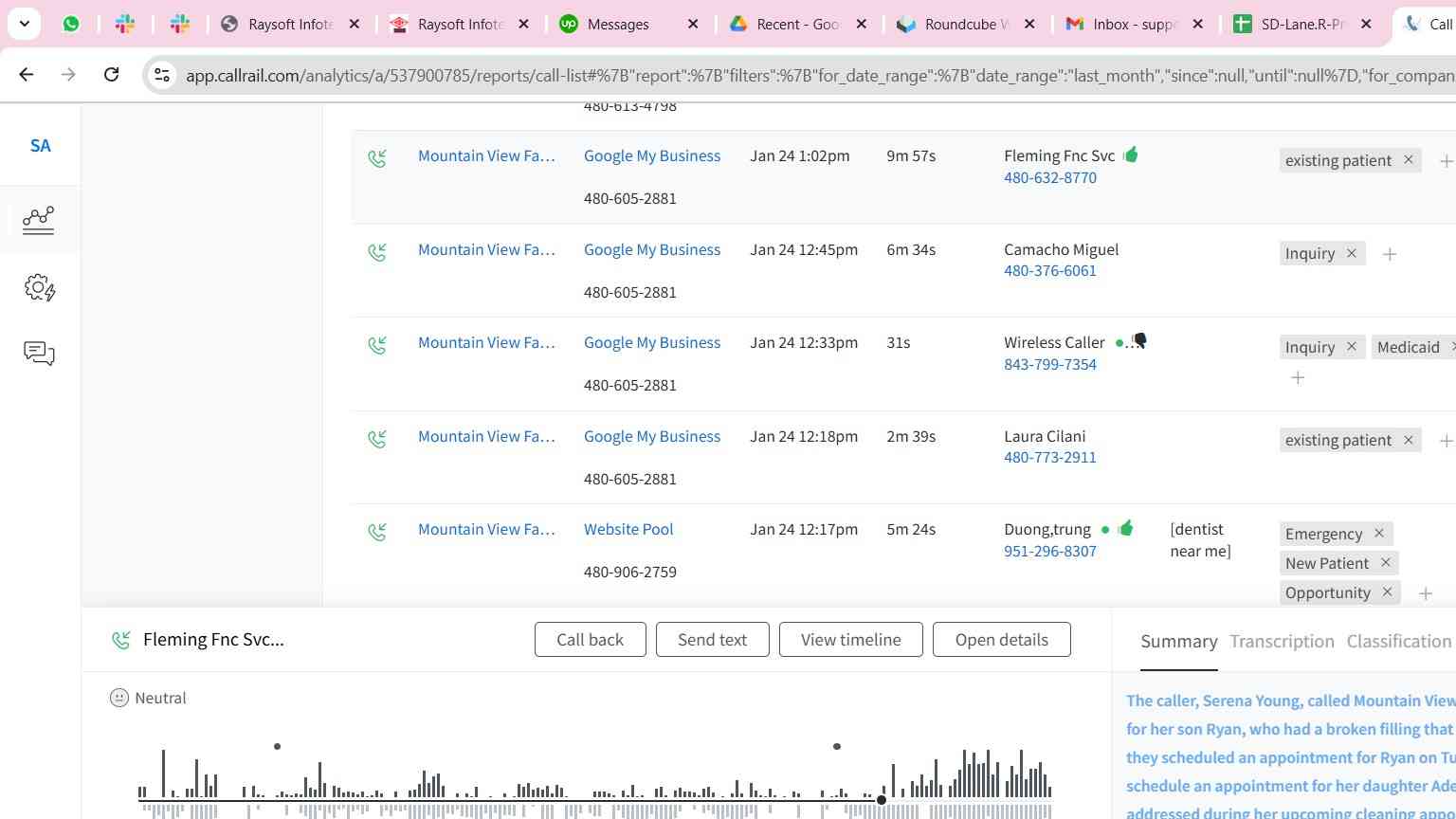The image size is (1456, 819).
Task: Click the browser Back arrow
Action: (x=27, y=74)
